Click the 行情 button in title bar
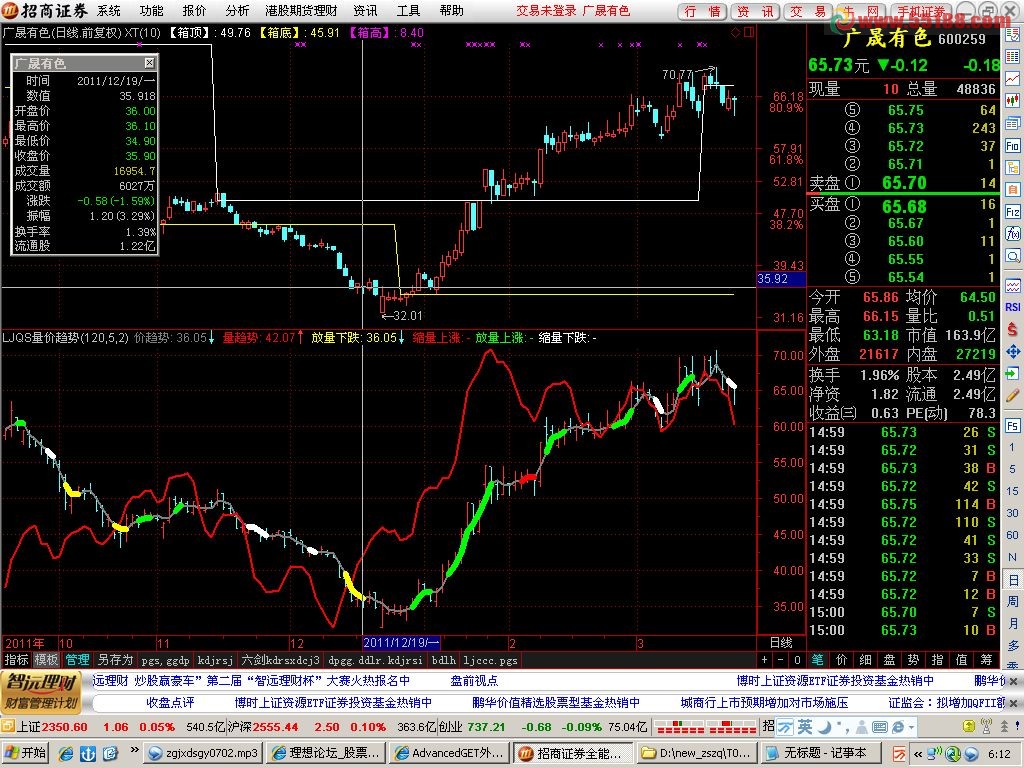Screen dimensions: 1024x768 [702, 11]
